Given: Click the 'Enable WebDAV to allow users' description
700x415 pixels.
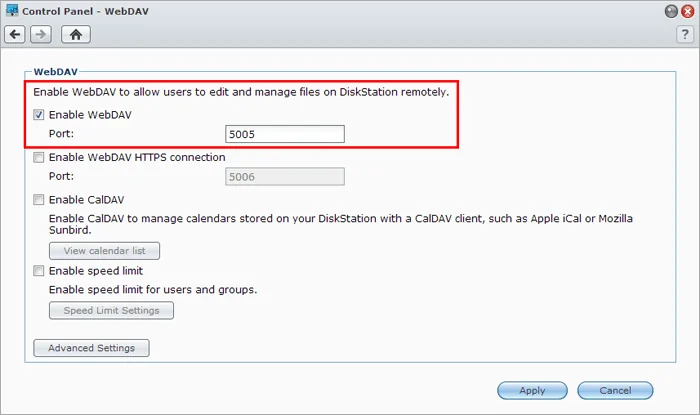Looking at the screenshot, I should 241,92.
